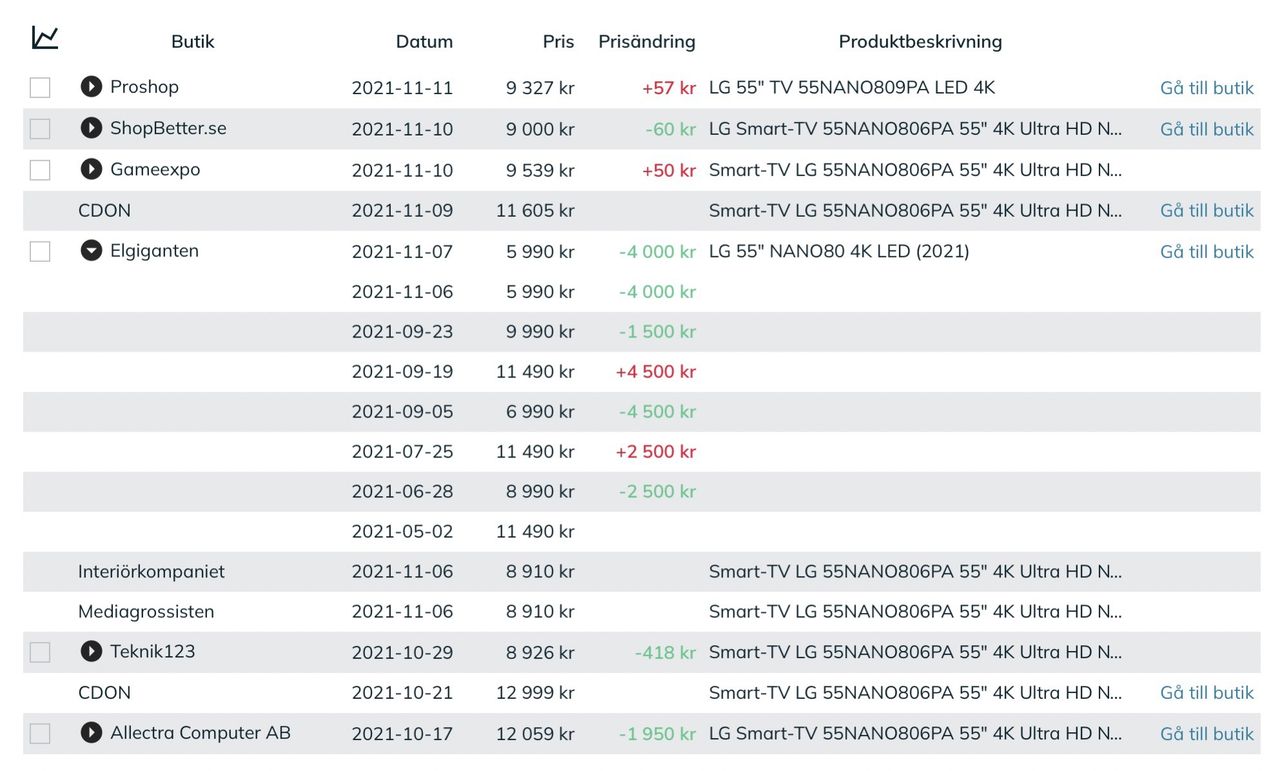Collapse Elgiganten price history
The width and height of the screenshot is (1280, 771).
tap(91, 251)
